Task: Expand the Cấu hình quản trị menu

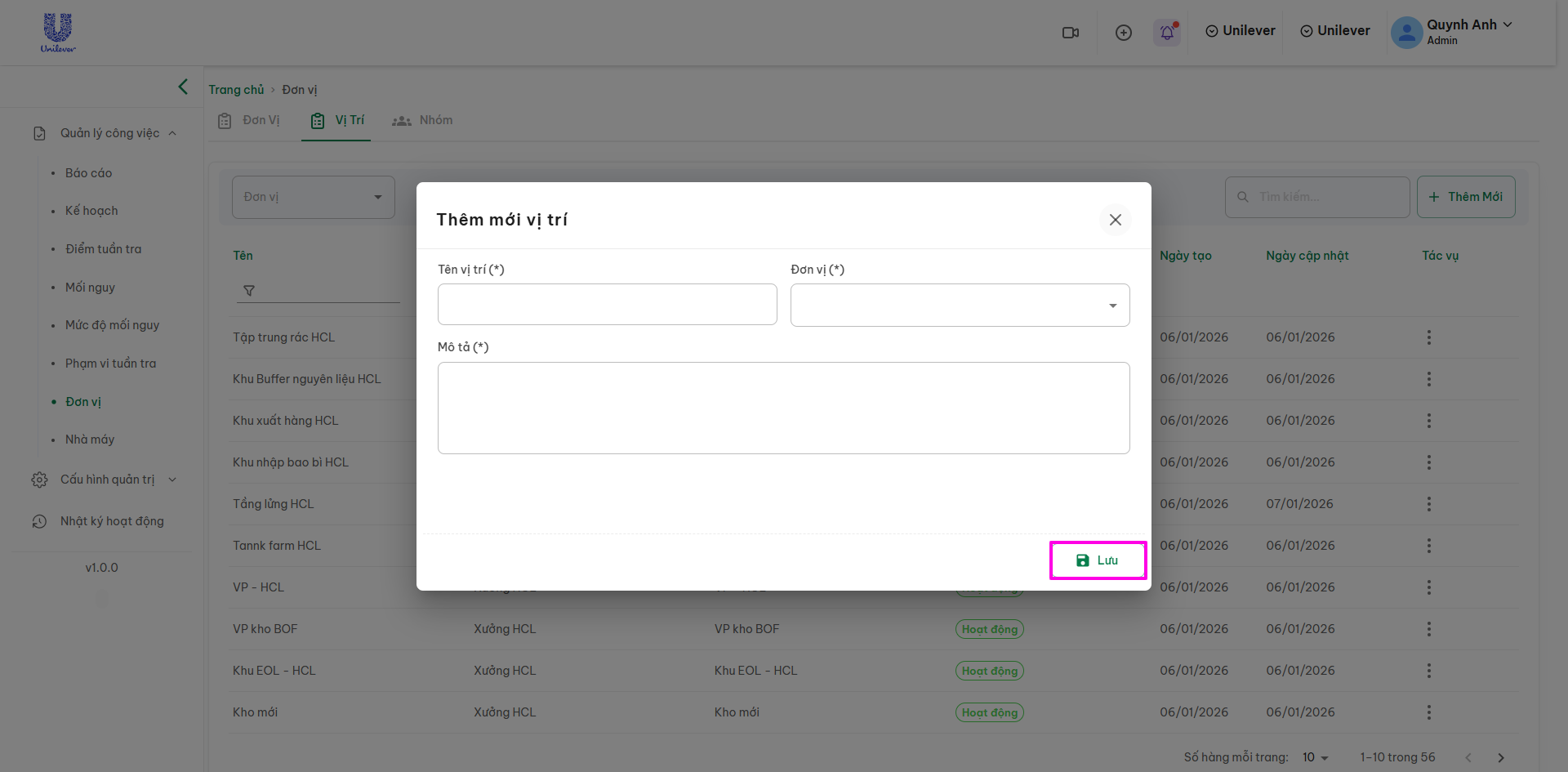Action: click(106, 480)
